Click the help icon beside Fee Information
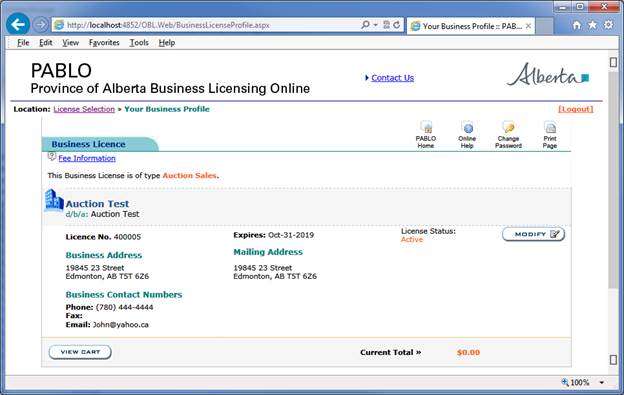 51,156
